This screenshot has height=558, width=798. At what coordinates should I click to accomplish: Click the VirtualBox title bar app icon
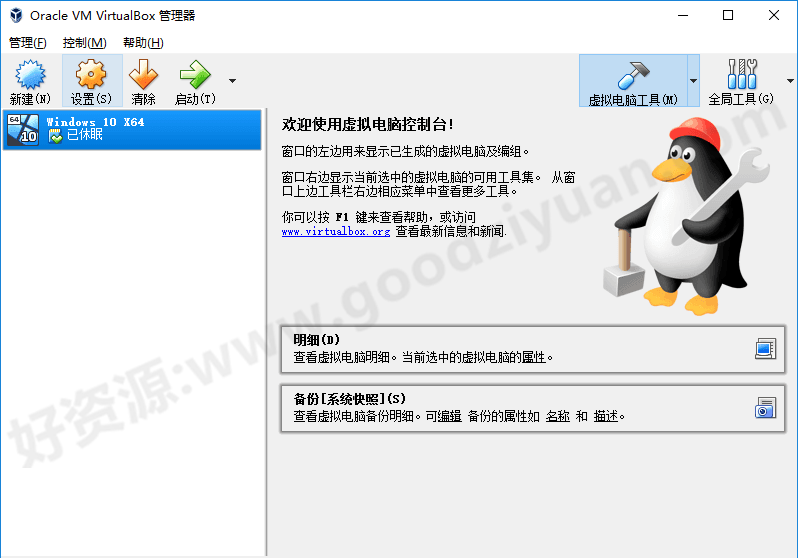(16, 15)
